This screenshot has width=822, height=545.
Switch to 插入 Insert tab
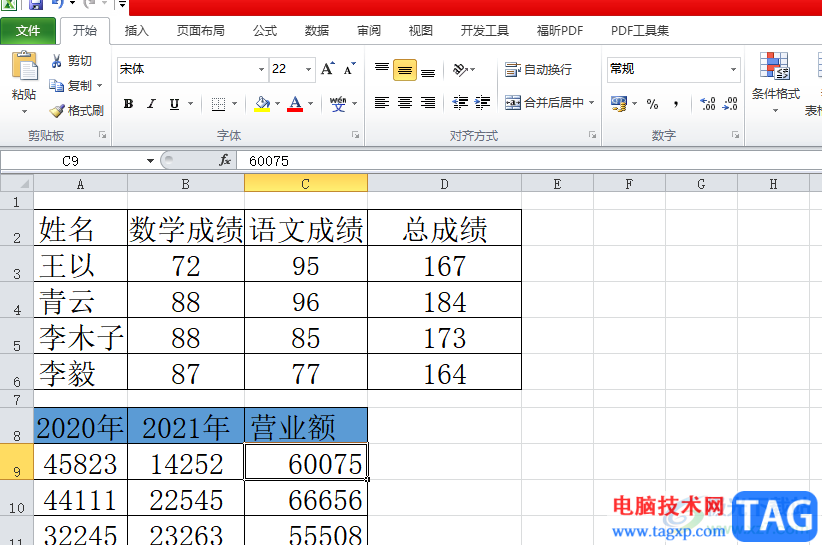[x=137, y=30]
